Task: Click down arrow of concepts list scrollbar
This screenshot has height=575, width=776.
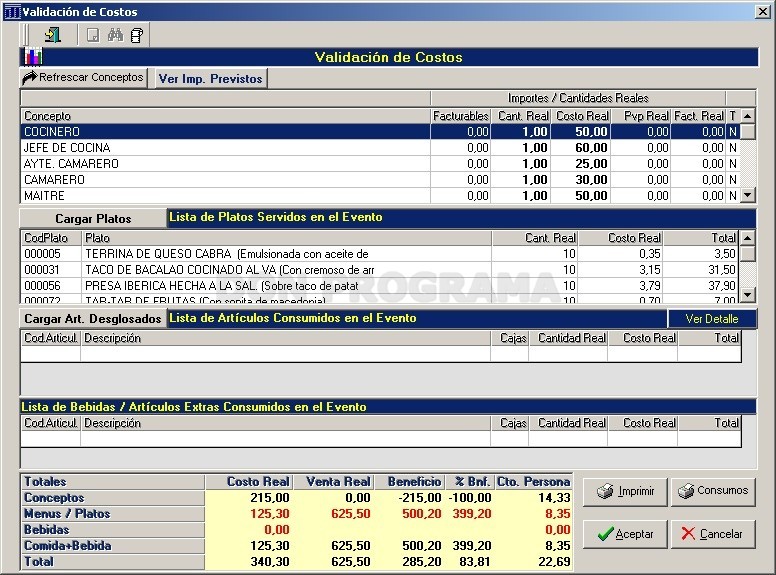Action: pos(748,195)
